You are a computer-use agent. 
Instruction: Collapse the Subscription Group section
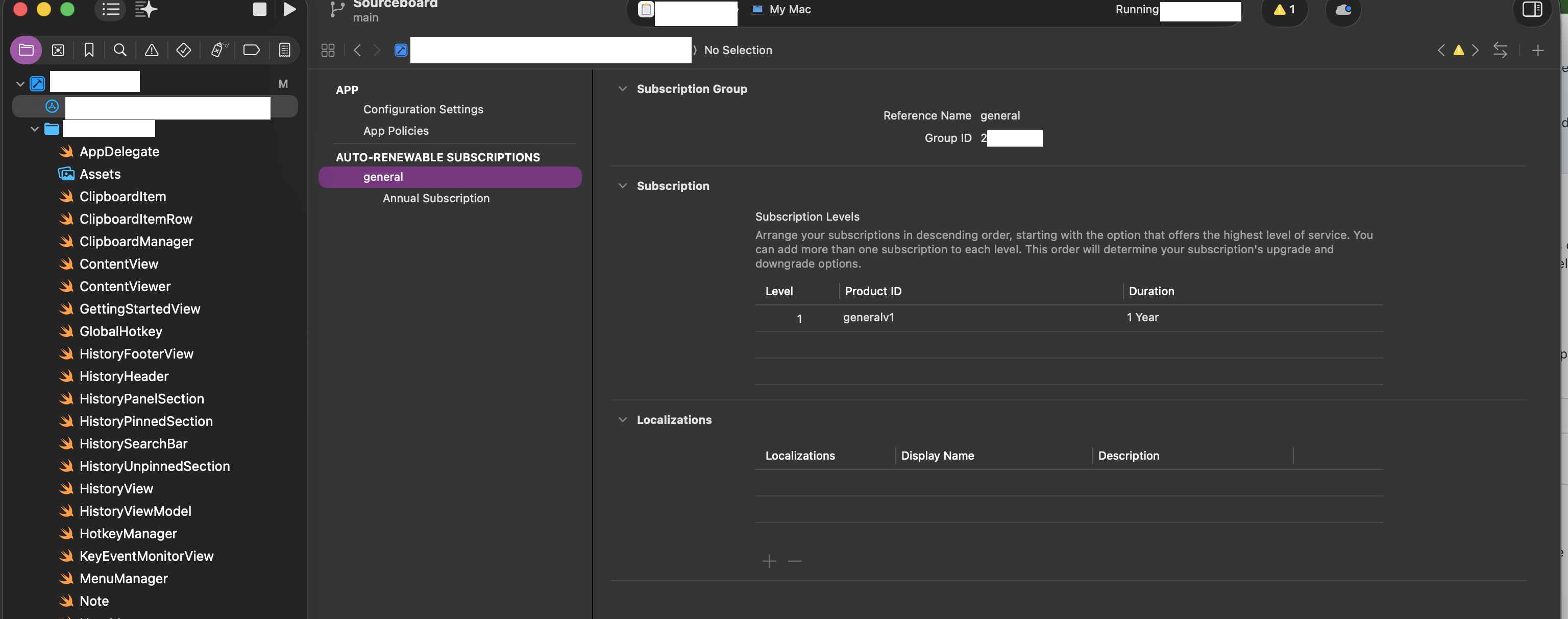(x=622, y=89)
